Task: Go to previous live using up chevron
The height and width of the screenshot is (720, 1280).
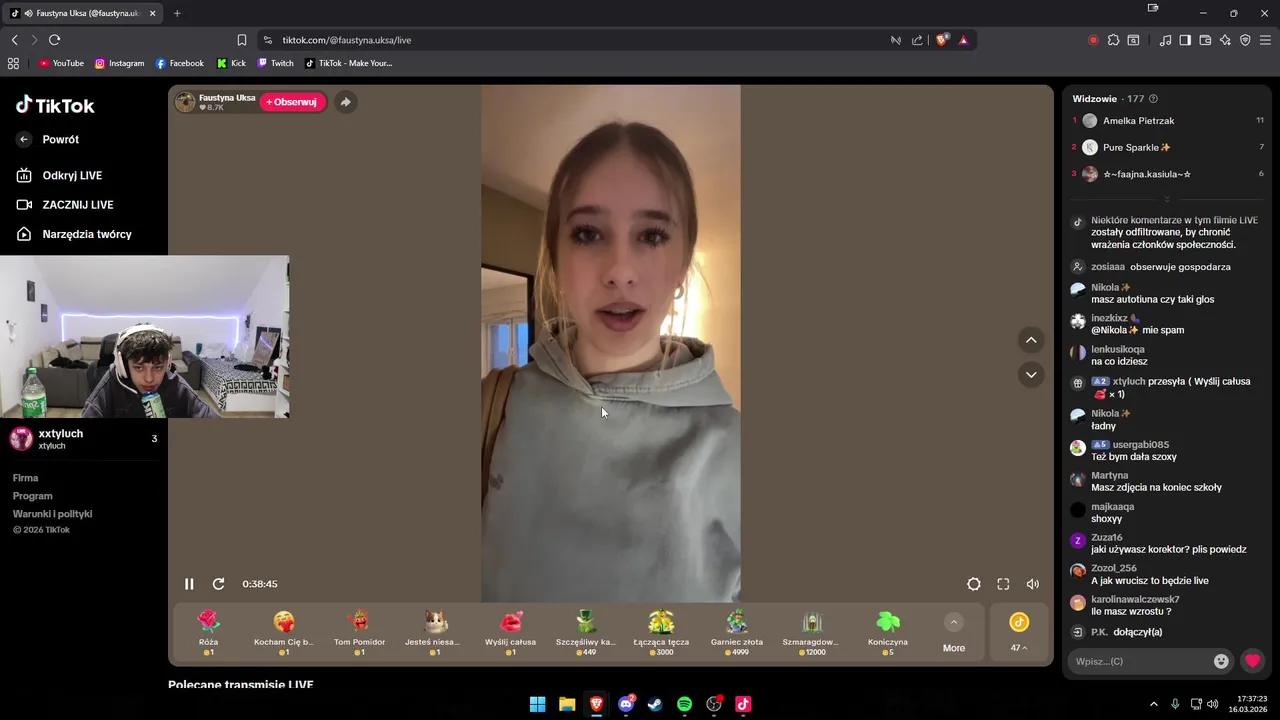Action: click(x=1031, y=340)
